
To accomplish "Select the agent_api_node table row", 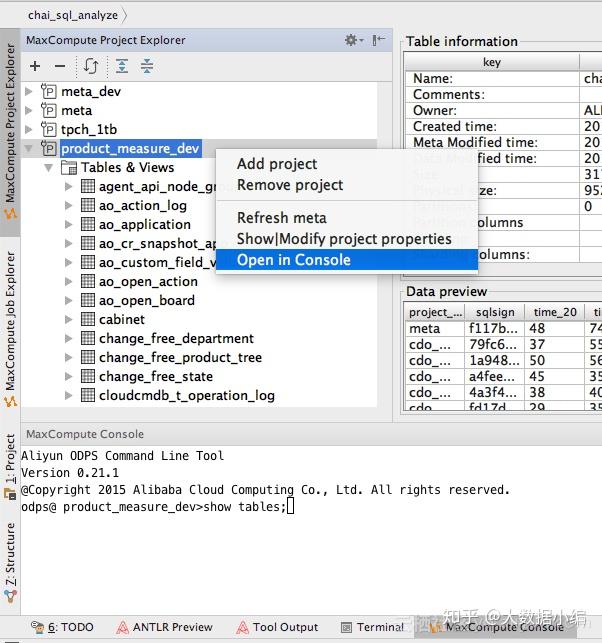I will (157, 187).
